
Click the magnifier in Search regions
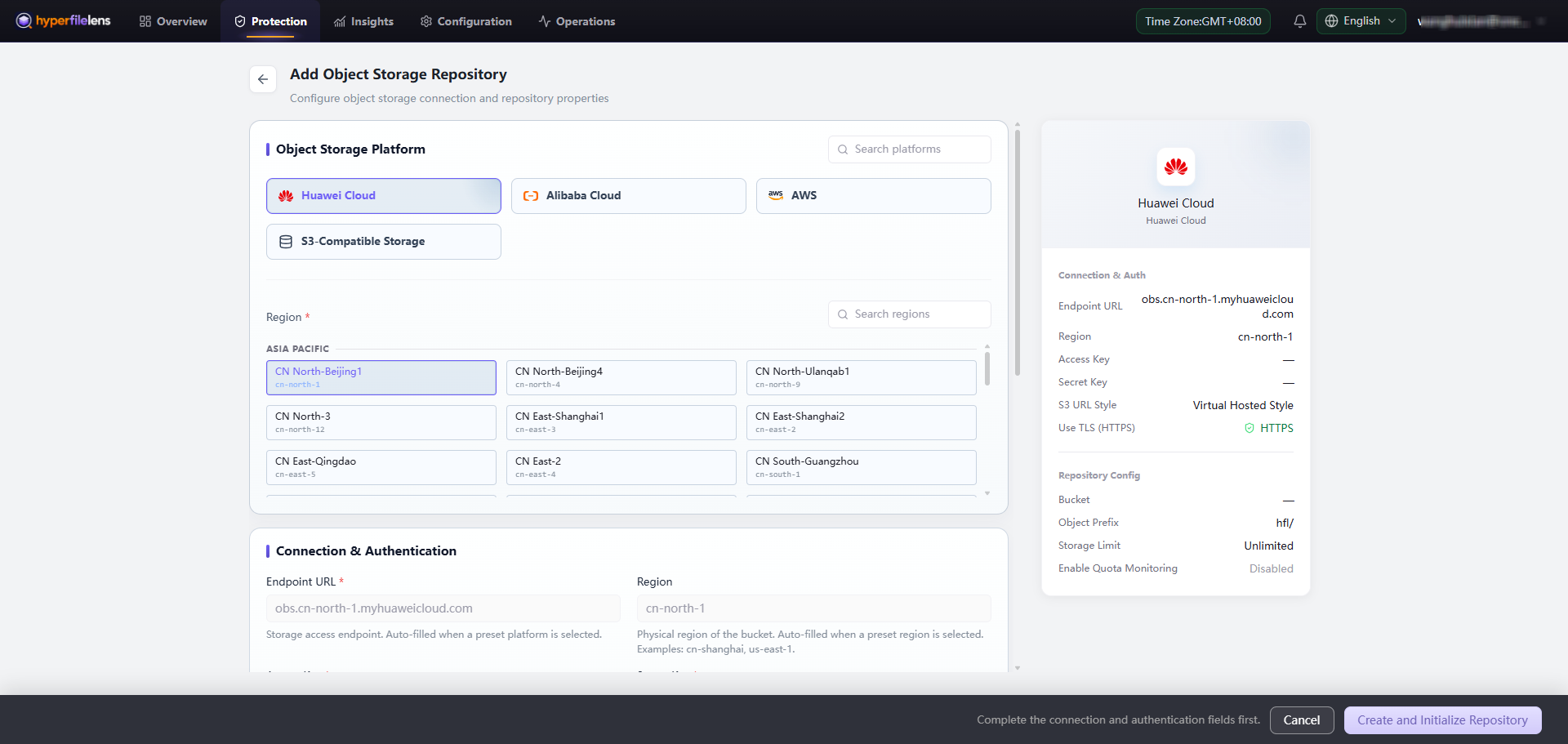[843, 314]
